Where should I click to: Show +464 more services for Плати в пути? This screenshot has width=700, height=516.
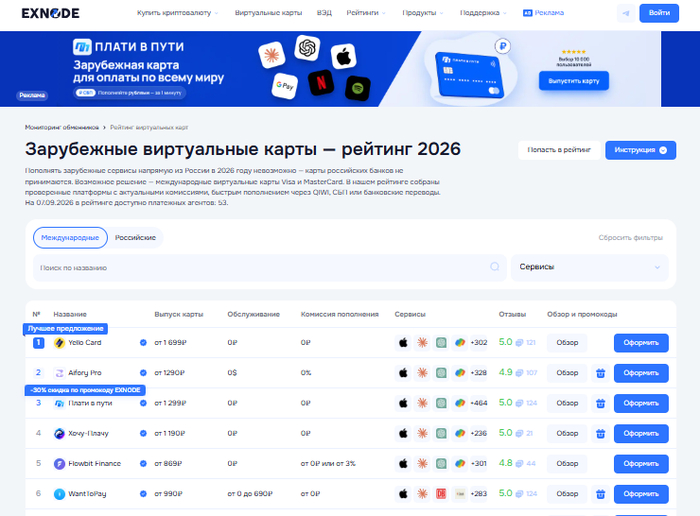pyautogui.click(x=479, y=403)
